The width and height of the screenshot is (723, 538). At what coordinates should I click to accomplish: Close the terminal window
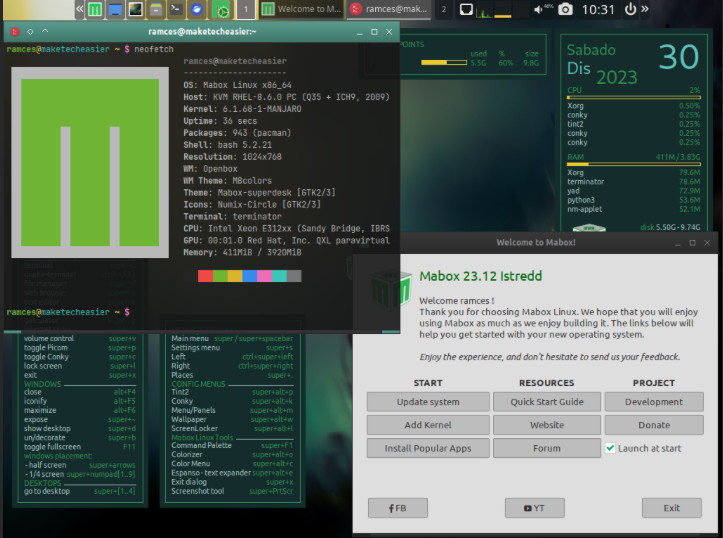point(389,32)
